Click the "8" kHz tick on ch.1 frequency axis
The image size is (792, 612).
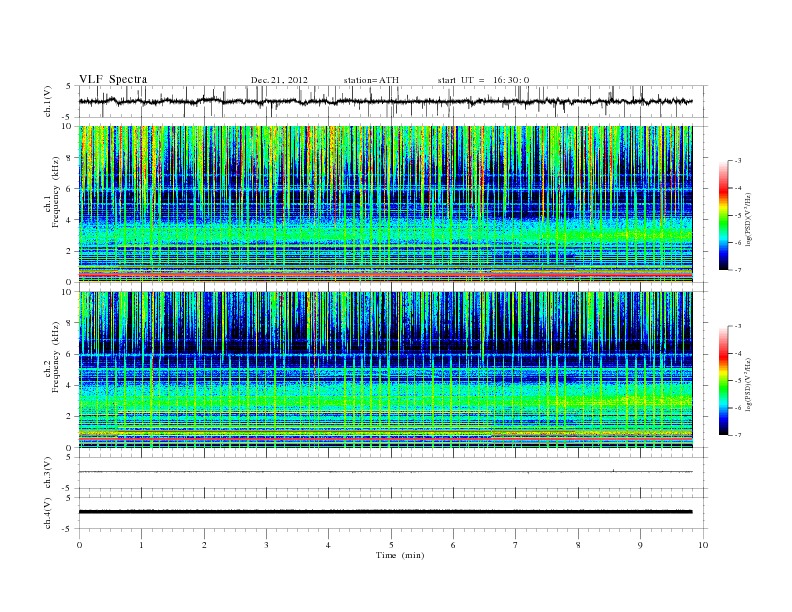(x=70, y=158)
